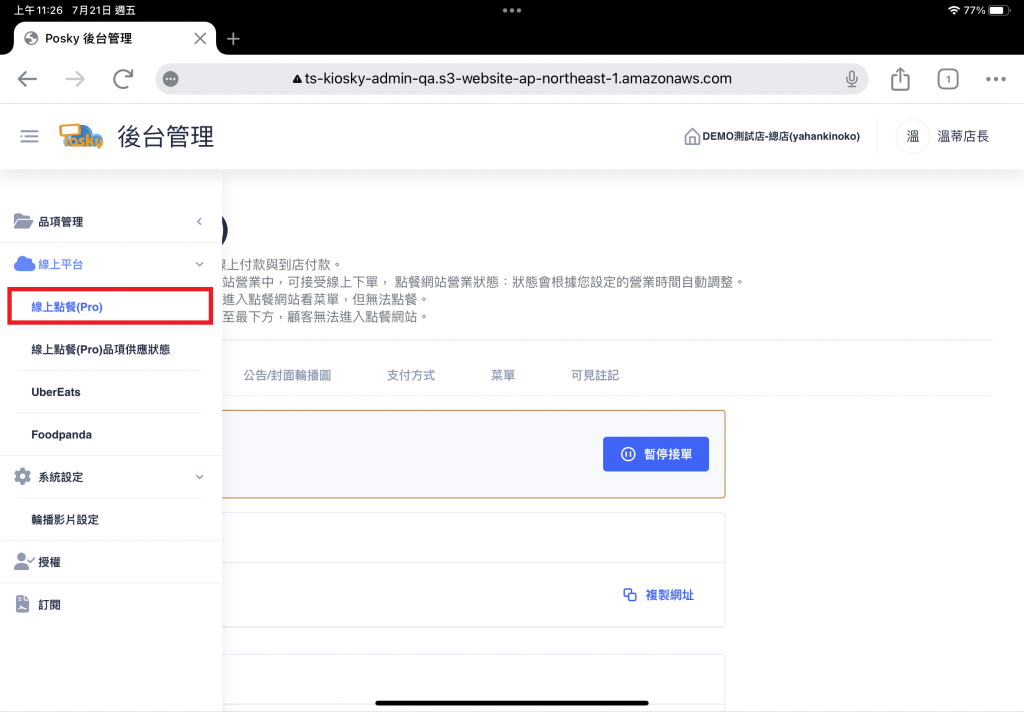Click the 系統設定 menu label

(60, 477)
